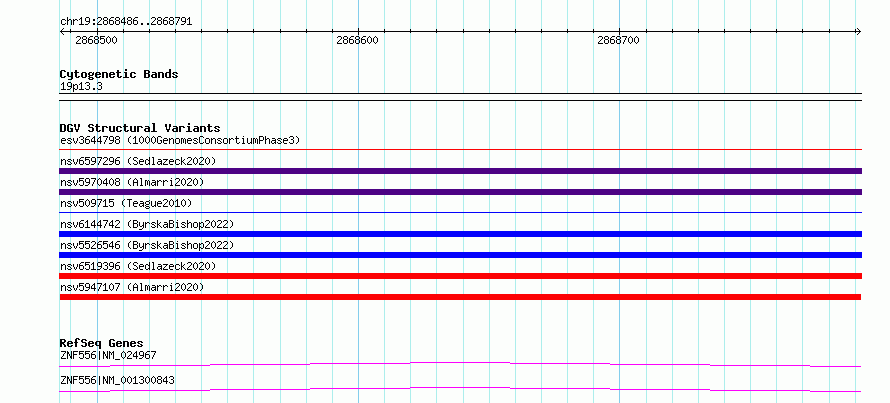Click the RefSeq Genes track heading
The height and width of the screenshot is (403, 890).
101,343
